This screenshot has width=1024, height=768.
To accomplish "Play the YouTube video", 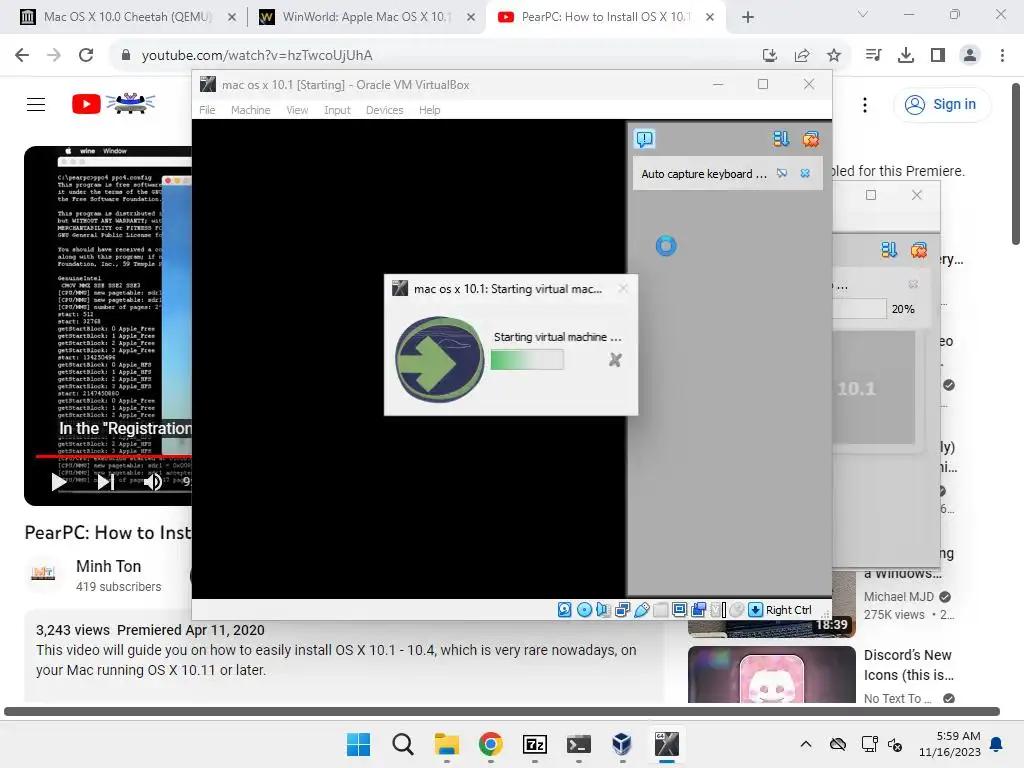I will pyautogui.click(x=59, y=482).
